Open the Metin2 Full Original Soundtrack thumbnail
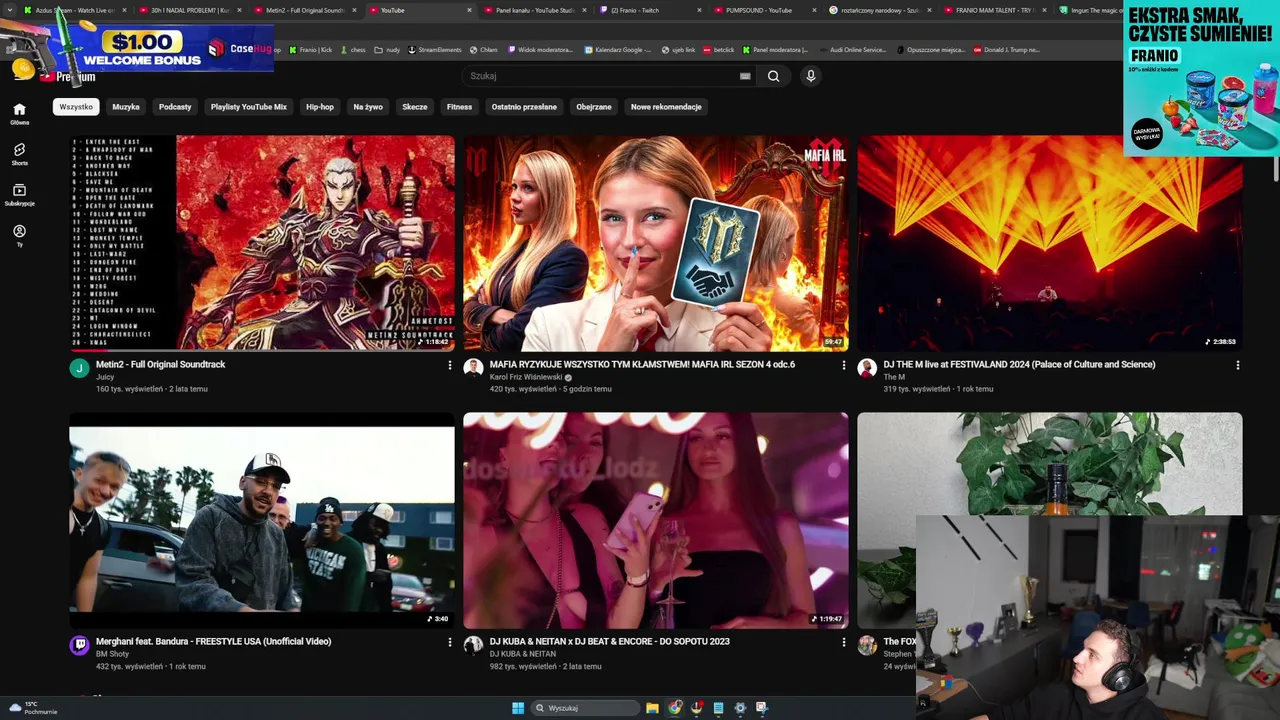Screen dimensions: 1280x720 [262, 243]
